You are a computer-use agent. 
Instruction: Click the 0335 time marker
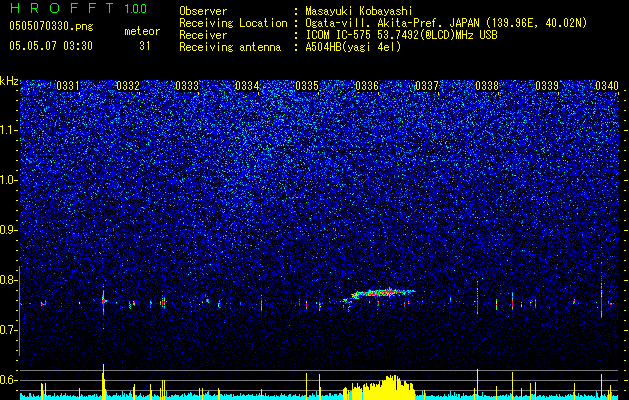[x=307, y=86]
